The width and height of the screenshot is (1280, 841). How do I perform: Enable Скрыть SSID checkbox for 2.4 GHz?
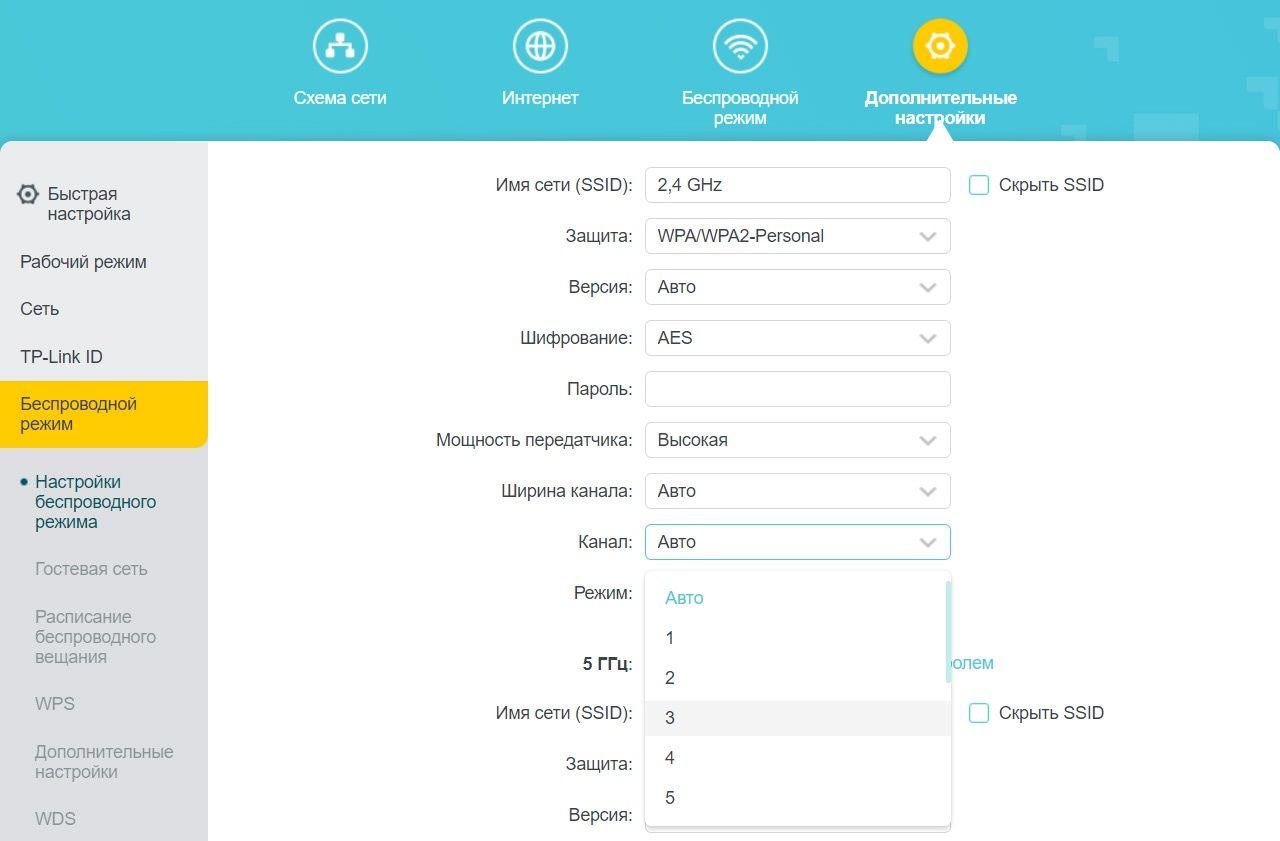click(979, 185)
